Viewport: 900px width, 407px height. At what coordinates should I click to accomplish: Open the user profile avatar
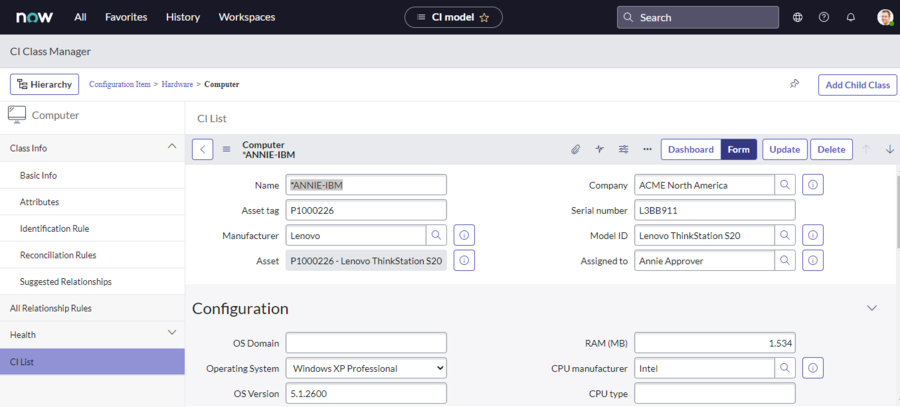click(x=885, y=17)
